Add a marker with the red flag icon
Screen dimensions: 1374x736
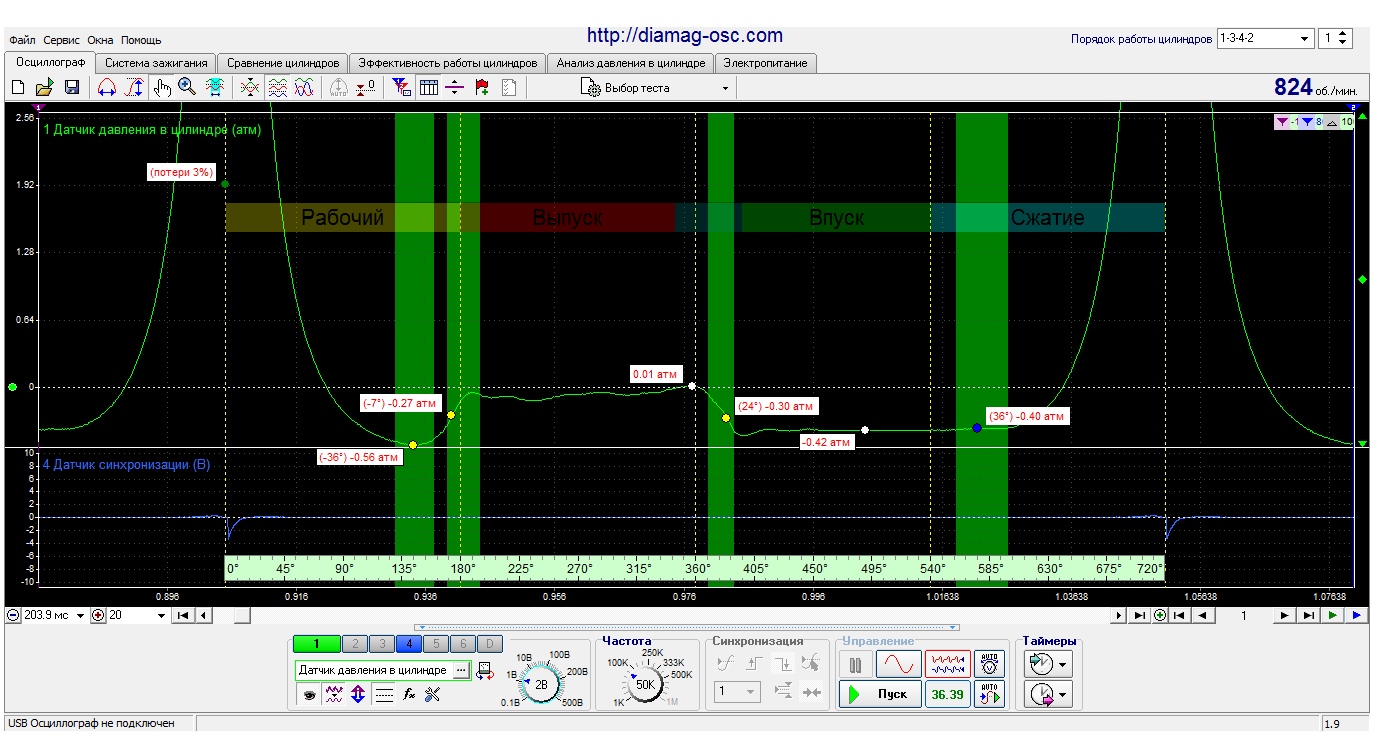pyautogui.click(x=482, y=88)
